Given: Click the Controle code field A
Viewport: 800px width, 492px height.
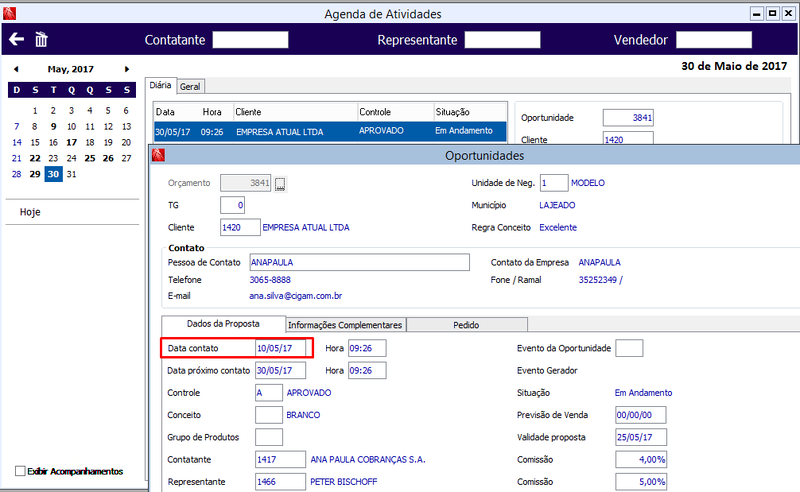Looking at the screenshot, I should 269,392.
